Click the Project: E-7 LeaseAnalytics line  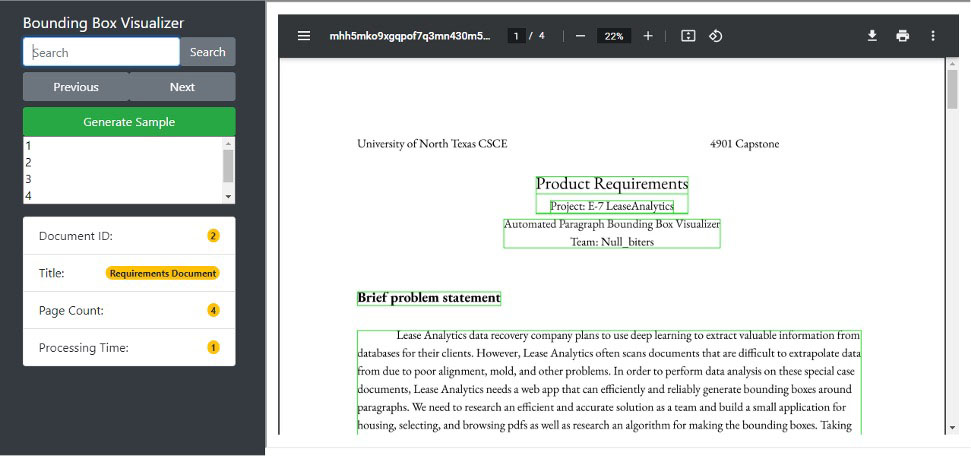click(x=612, y=206)
